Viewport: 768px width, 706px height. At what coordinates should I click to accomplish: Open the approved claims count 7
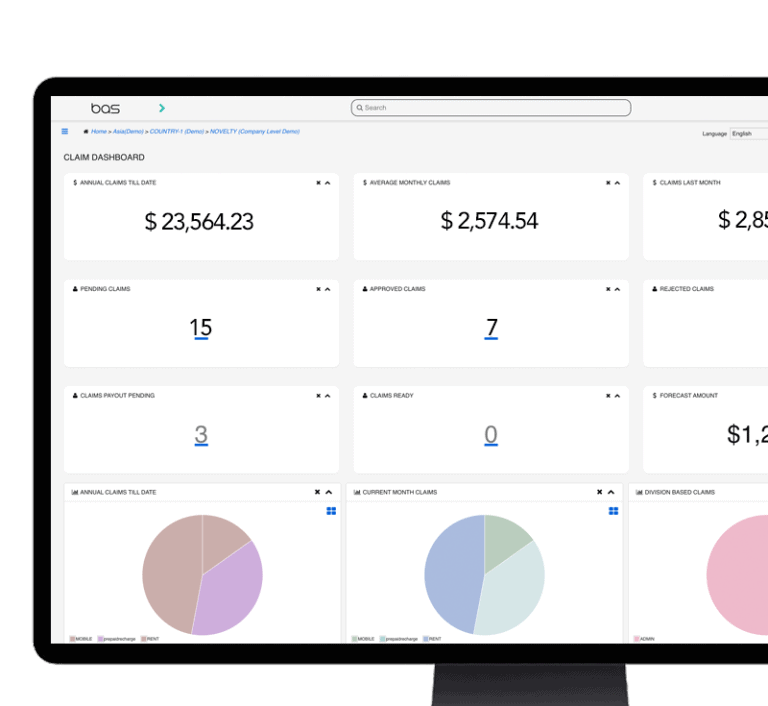click(491, 328)
